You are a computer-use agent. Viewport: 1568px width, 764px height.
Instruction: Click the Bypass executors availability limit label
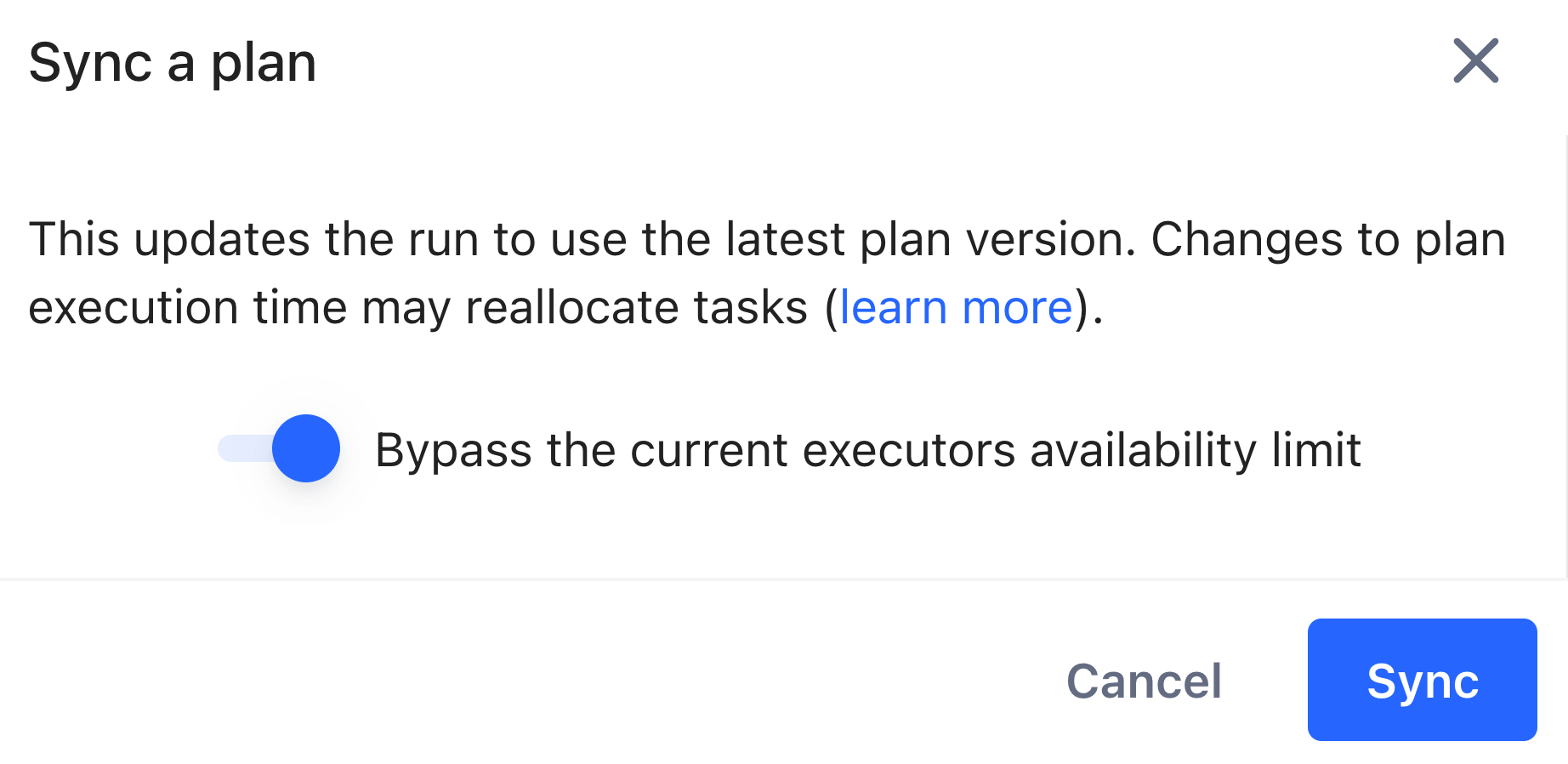click(x=868, y=450)
